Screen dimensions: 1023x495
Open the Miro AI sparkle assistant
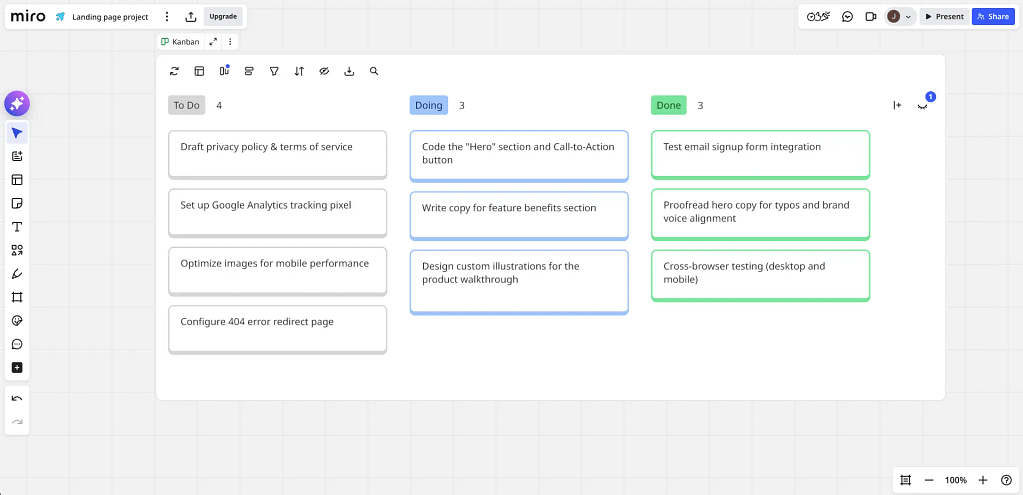coord(17,104)
